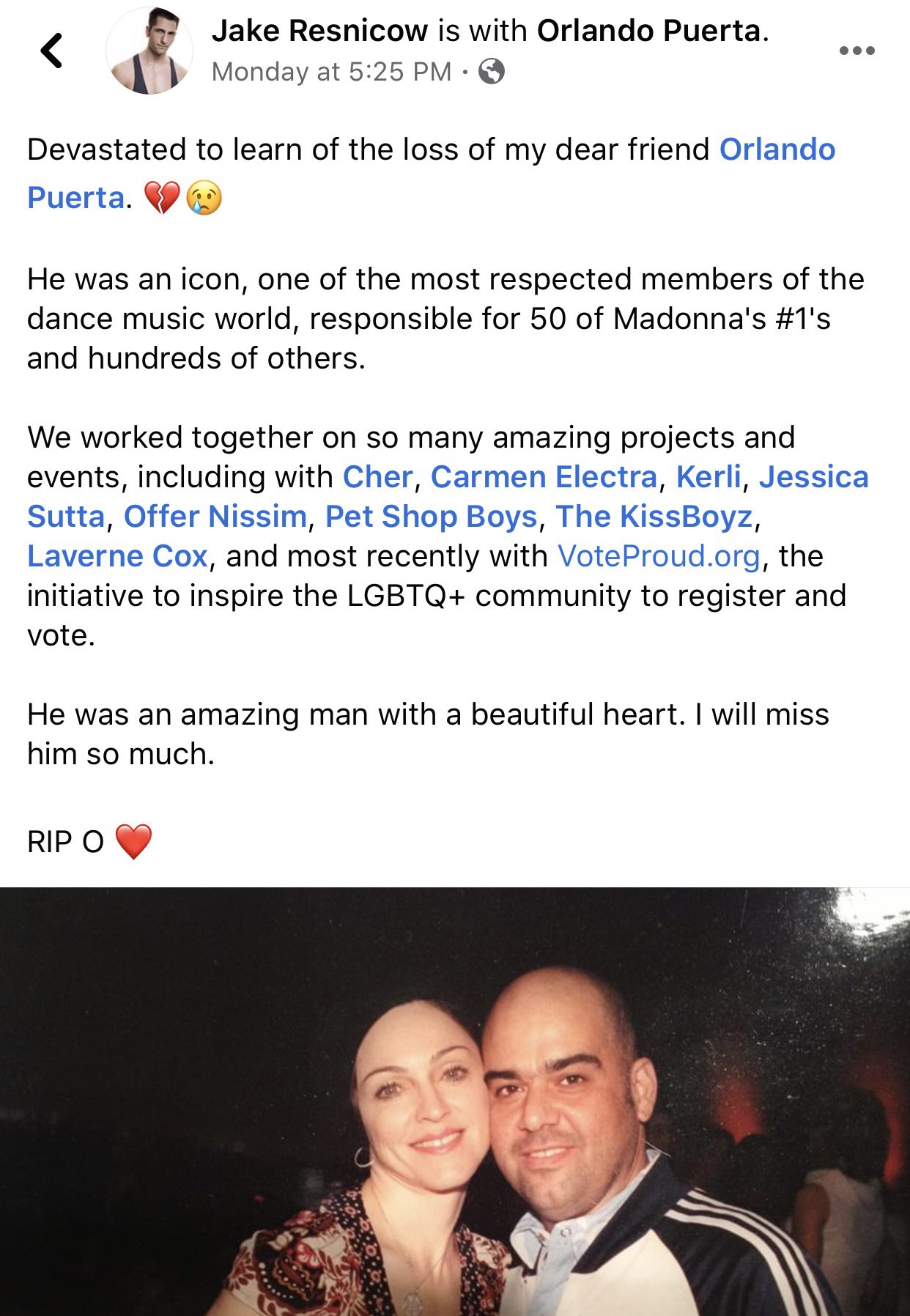Viewport: 910px width, 1316px height.
Task: Open Jake Resnicow's profile picture
Action: (149, 51)
